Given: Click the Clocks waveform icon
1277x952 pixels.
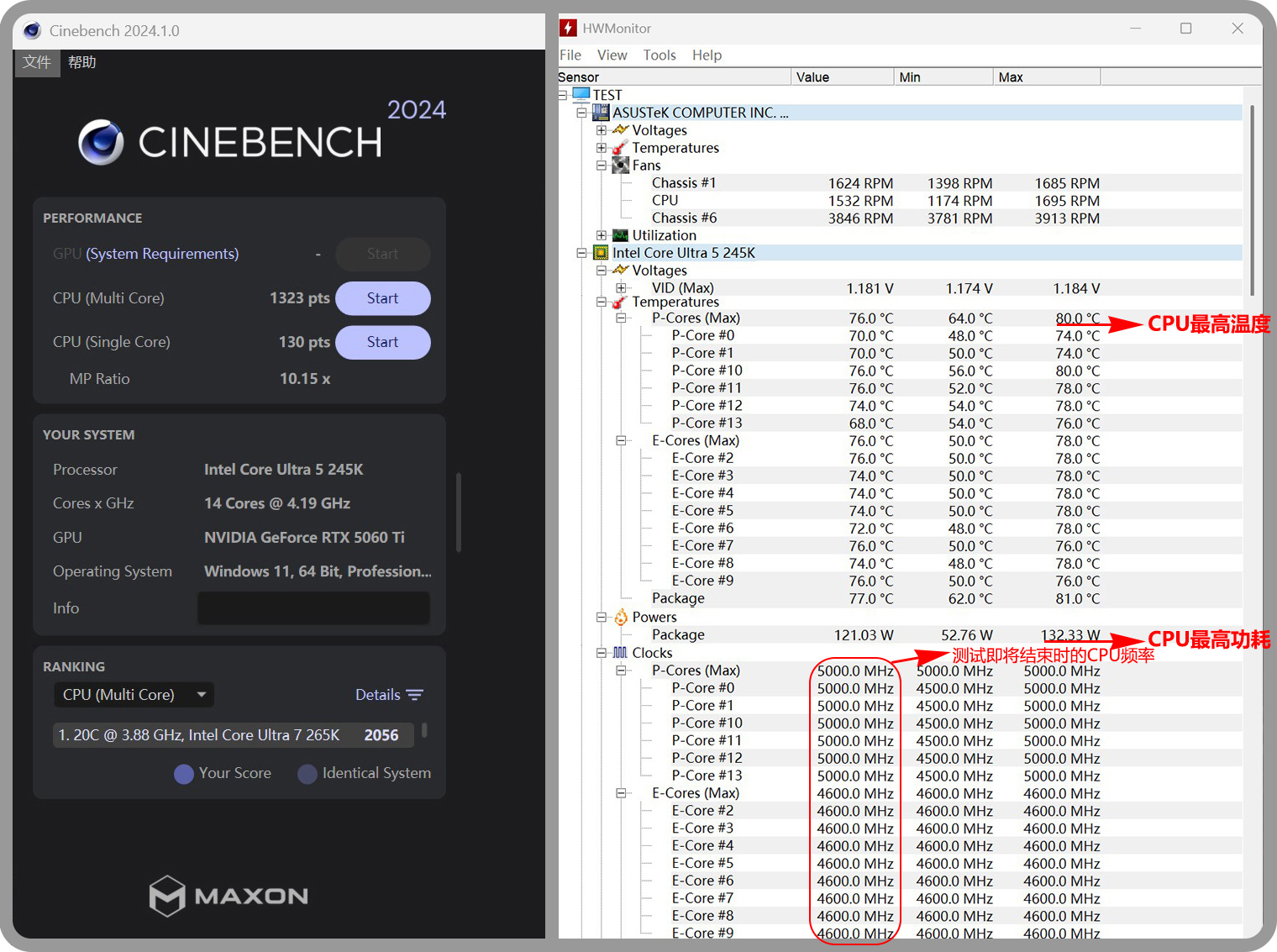Looking at the screenshot, I should click(x=621, y=653).
